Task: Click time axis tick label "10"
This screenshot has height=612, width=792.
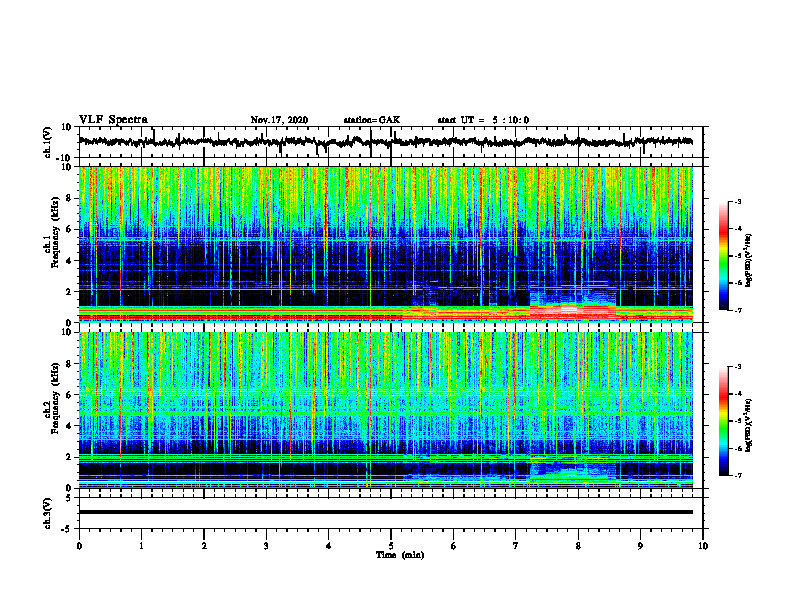Action: coord(703,546)
